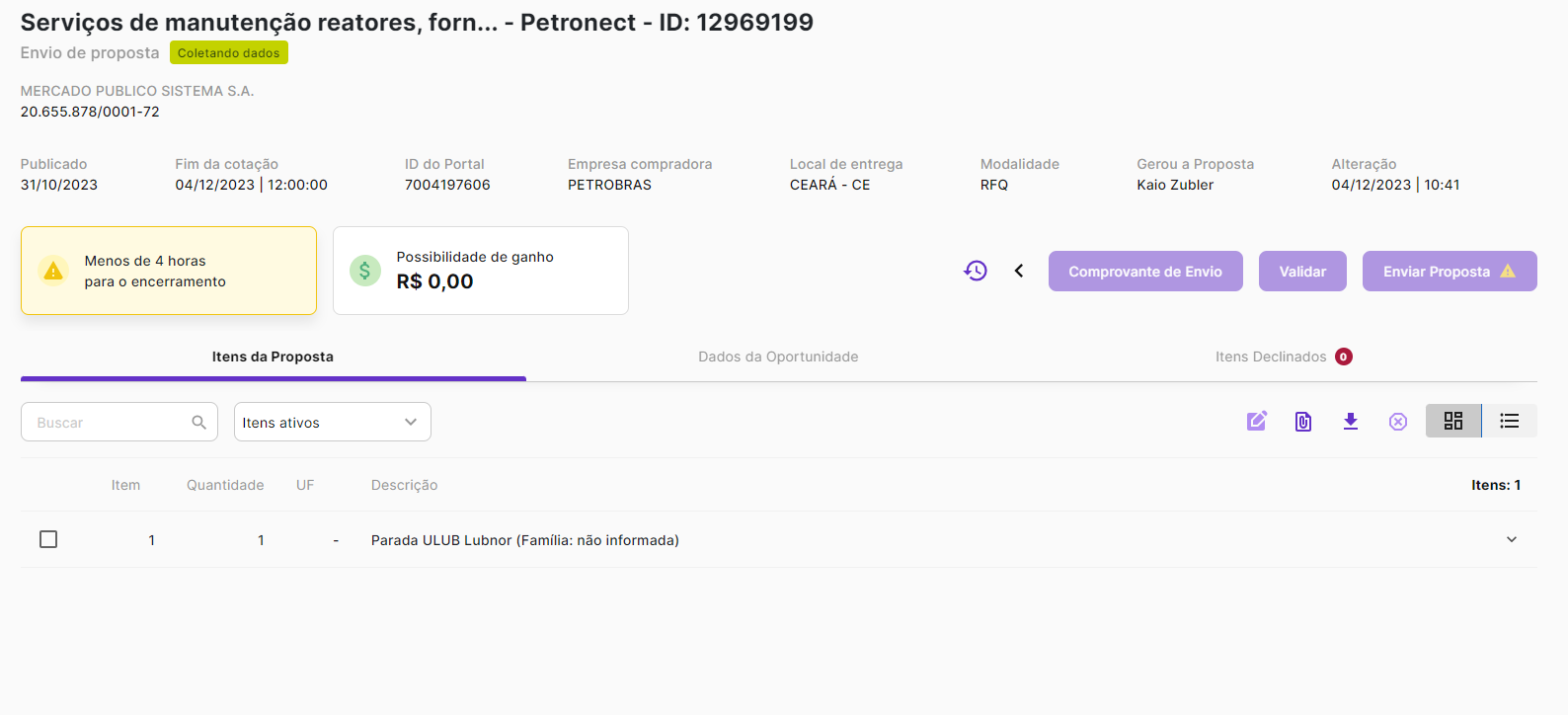Click the download arrow icon
Image resolution: width=1568 pixels, height=715 pixels.
point(1351,422)
